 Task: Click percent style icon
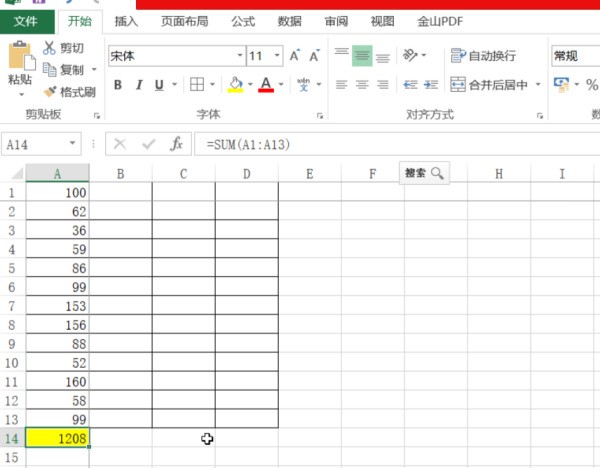(x=592, y=85)
